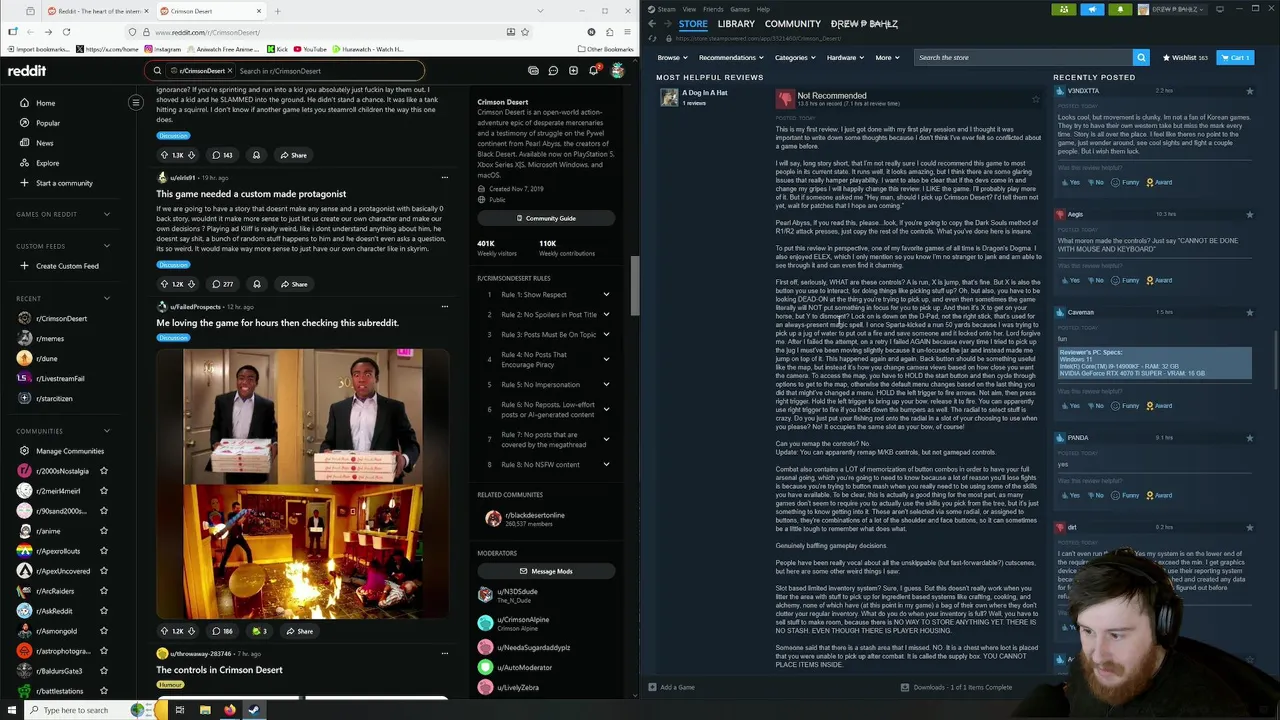The image size is (1280, 720).
Task: Open Steam Friends menu
Action: (713, 9)
